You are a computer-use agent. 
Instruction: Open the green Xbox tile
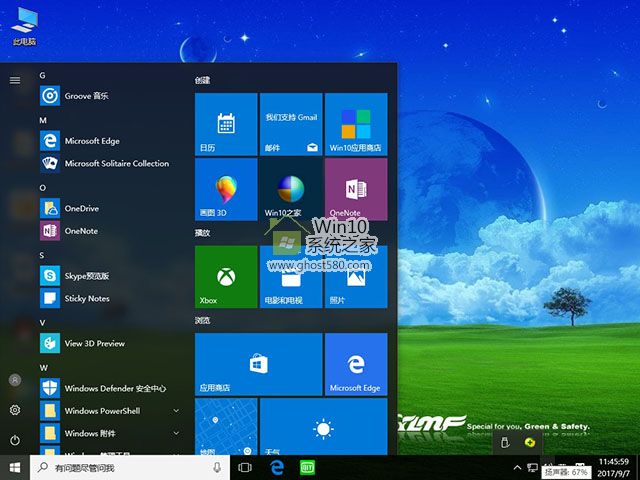[x=226, y=277]
